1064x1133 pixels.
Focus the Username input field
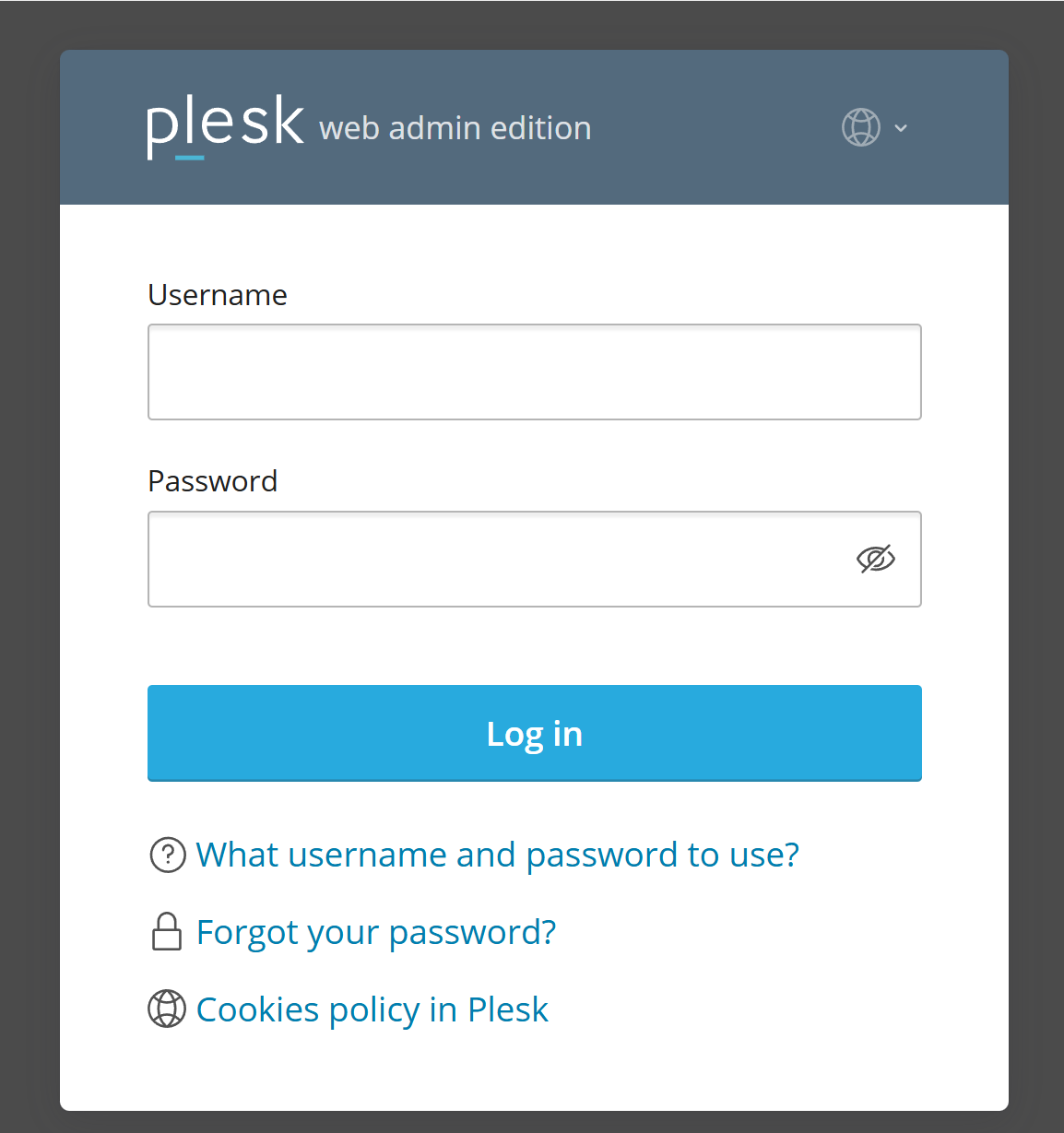click(x=535, y=372)
